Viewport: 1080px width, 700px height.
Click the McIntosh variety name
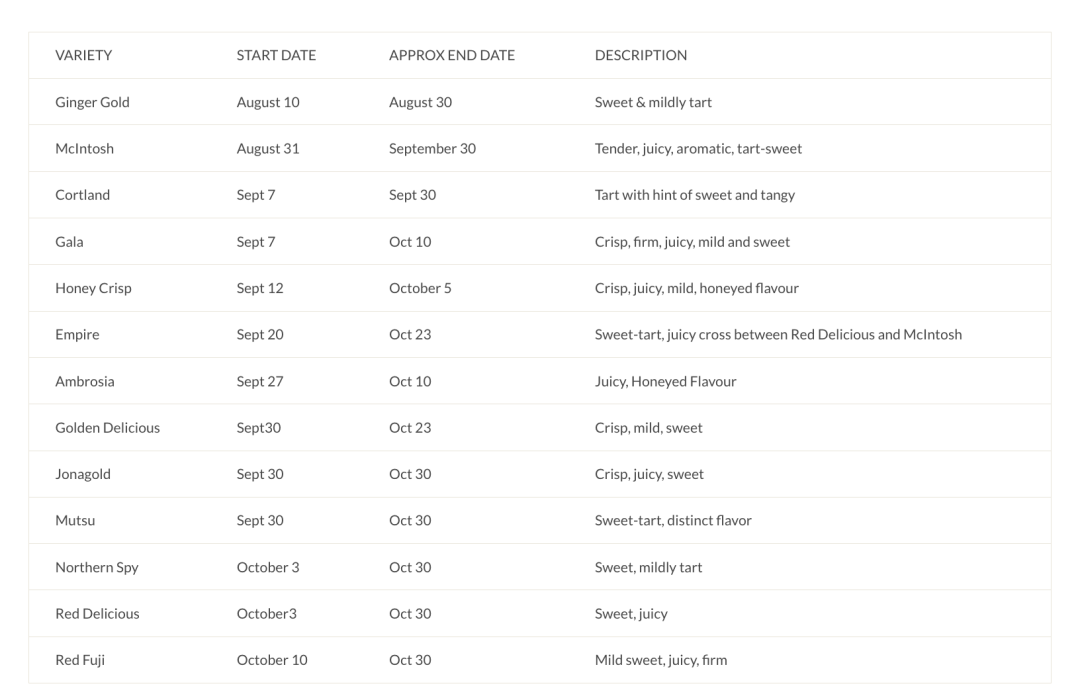coord(84,149)
